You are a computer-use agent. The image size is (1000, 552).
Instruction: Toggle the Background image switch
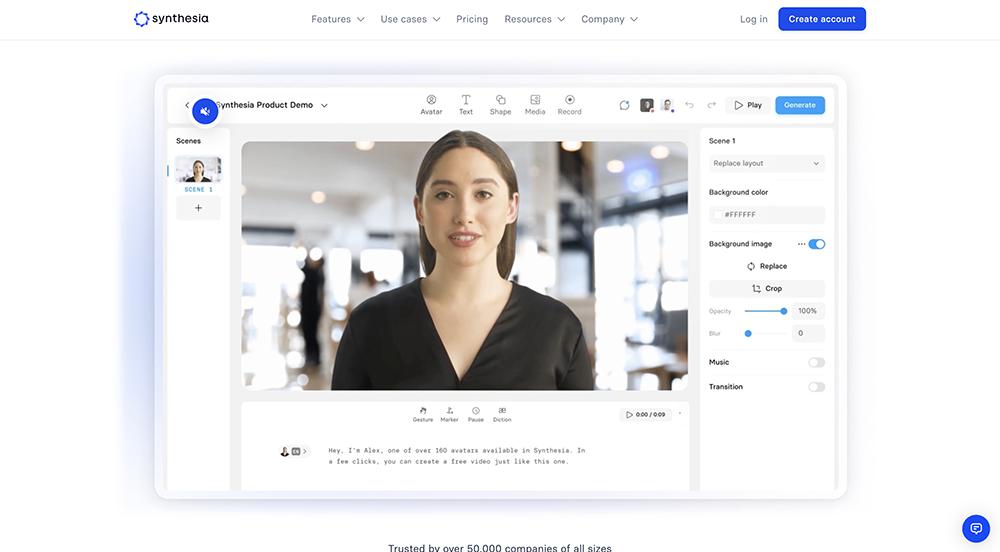[816, 244]
